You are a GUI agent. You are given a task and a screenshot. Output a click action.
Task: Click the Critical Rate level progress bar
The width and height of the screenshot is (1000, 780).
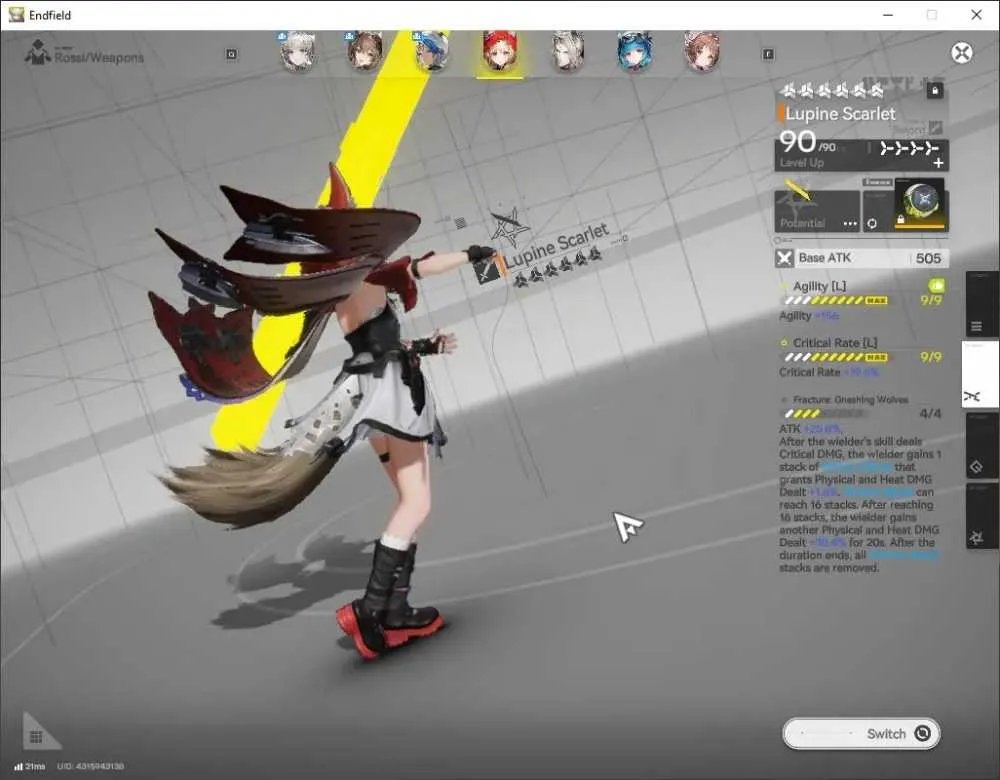click(836, 357)
